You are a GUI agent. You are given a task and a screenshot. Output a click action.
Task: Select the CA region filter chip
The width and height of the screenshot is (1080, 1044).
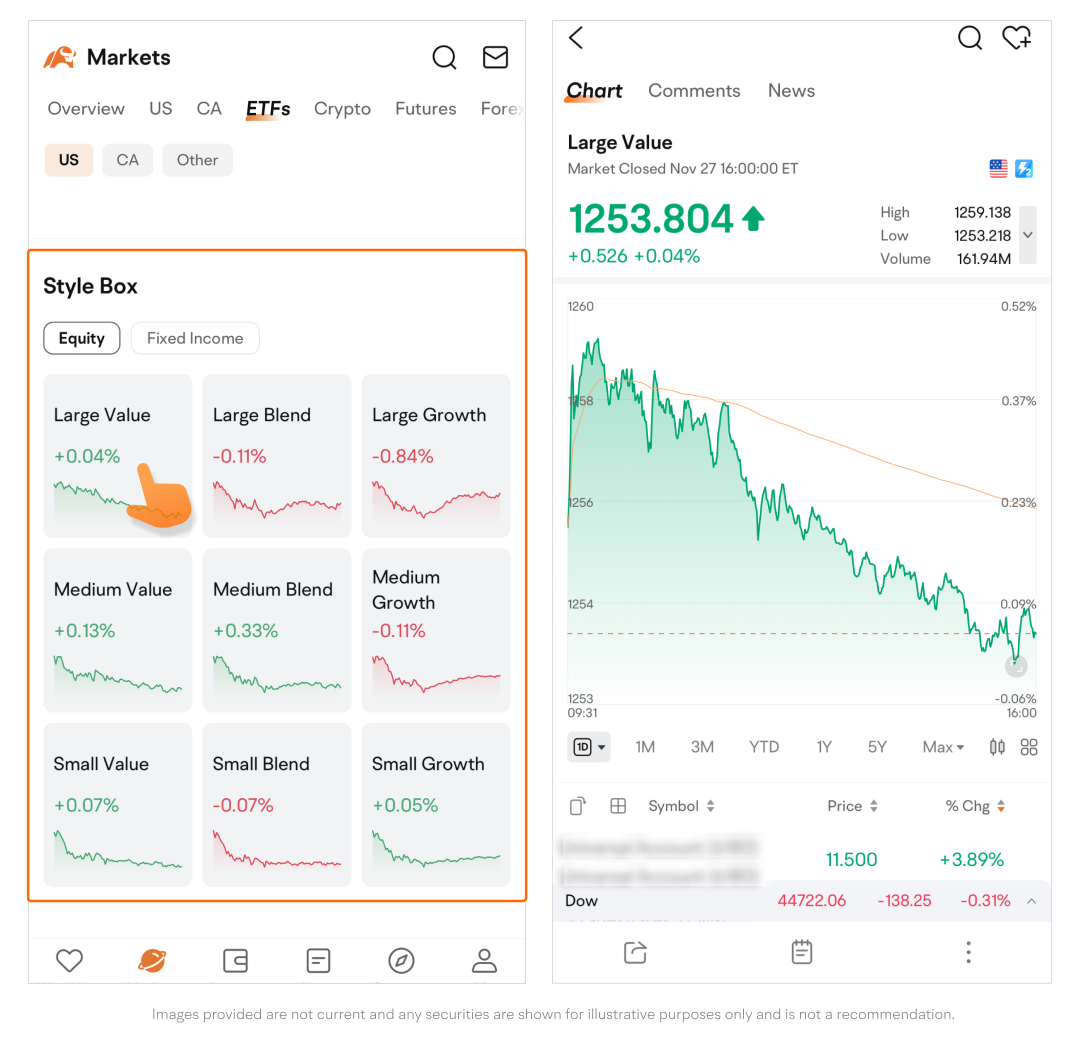127,160
